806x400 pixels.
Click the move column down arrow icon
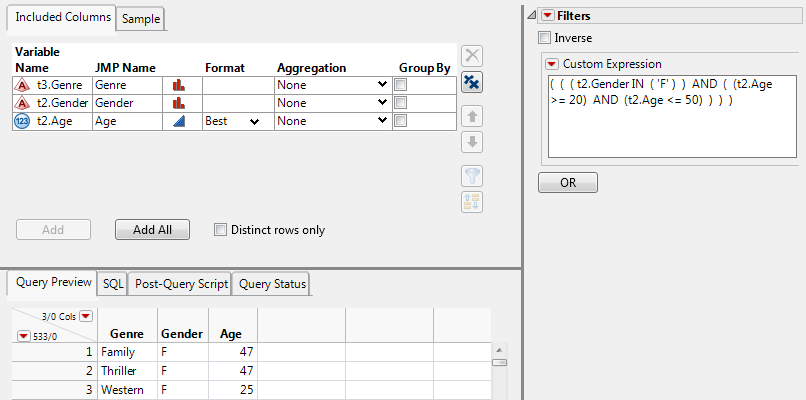pyautogui.click(x=472, y=142)
